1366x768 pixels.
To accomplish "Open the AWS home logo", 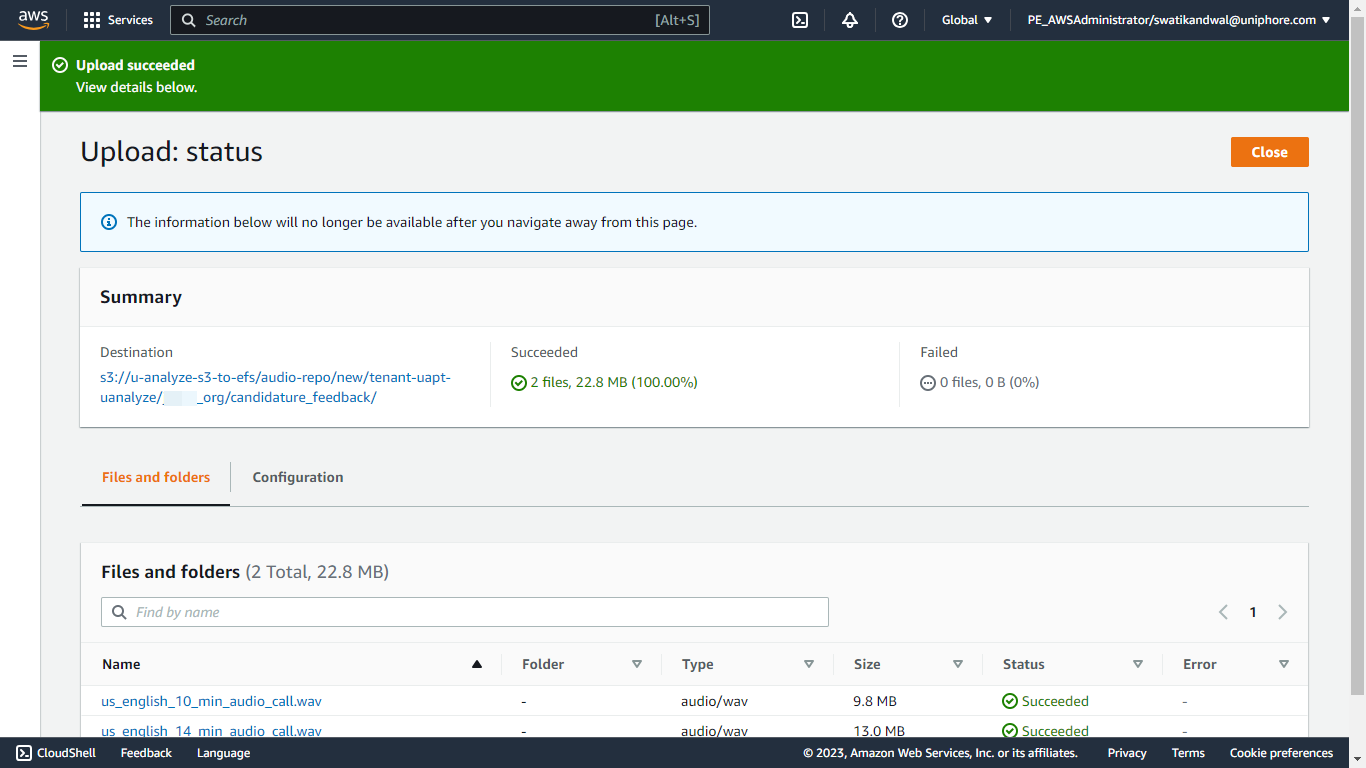I will (x=33, y=20).
